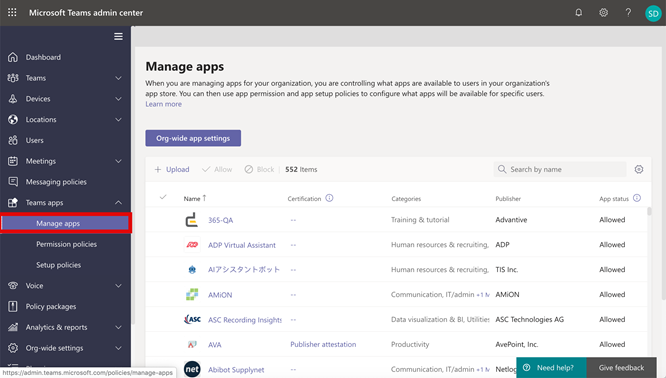This screenshot has height=378, width=666.
Task: Click the Certification info icon
Action: [x=329, y=198]
